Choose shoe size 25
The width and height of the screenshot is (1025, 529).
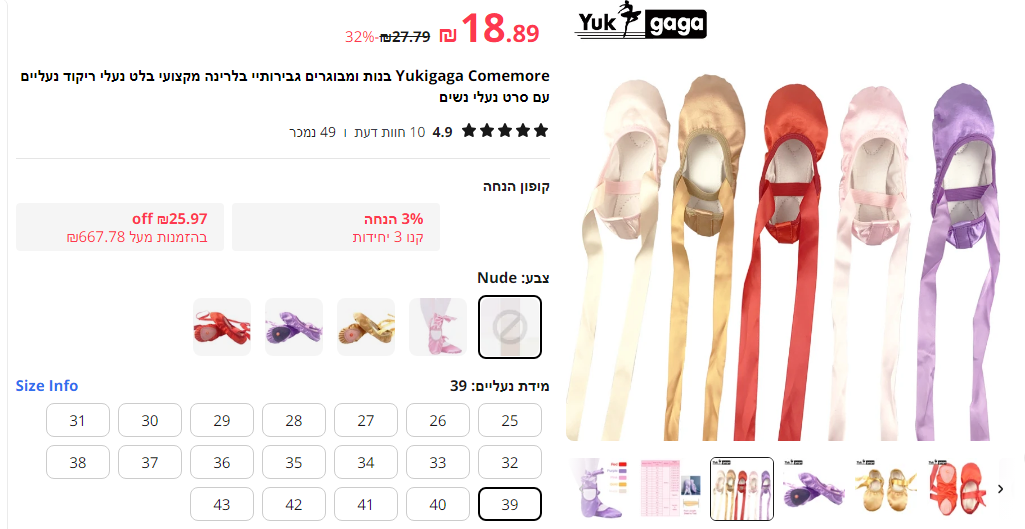tap(510, 420)
